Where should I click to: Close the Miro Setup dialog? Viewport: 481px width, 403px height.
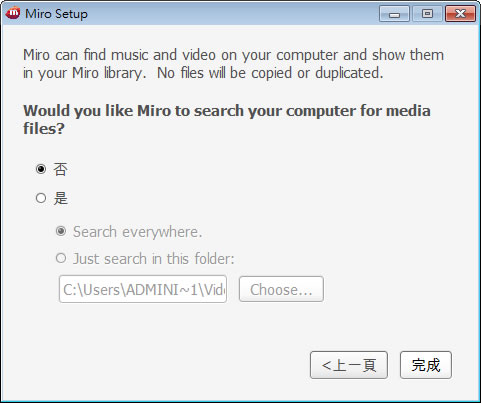point(460,14)
